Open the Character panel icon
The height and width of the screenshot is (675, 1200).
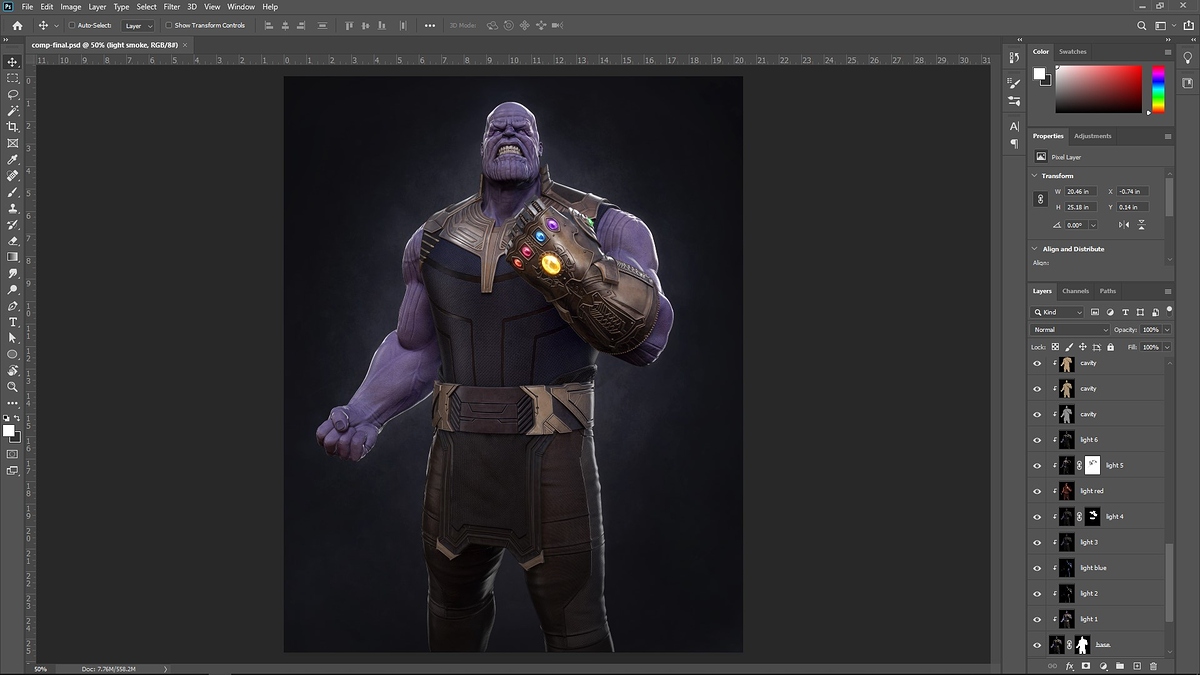(1014, 127)
